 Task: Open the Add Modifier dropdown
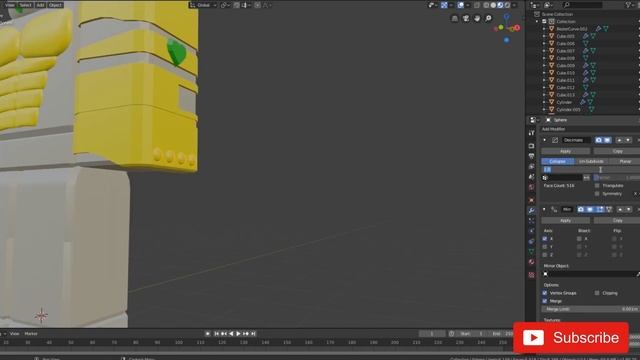tap(590, 129)
